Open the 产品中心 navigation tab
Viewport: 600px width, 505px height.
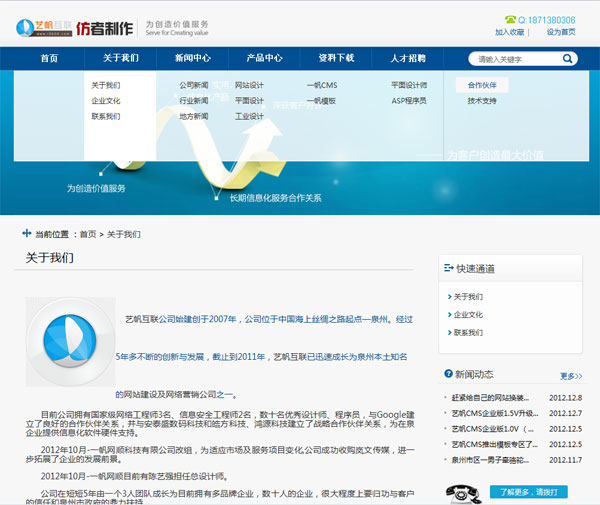[x=264, y=59]
